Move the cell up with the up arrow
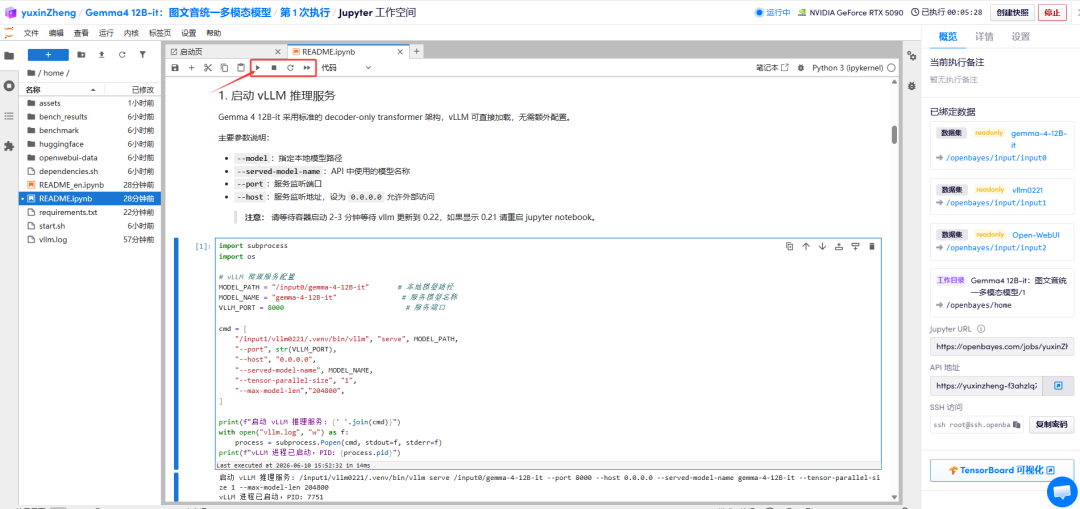The height and width of the screenshot is (509, 1080). click(x=806, y=246)
